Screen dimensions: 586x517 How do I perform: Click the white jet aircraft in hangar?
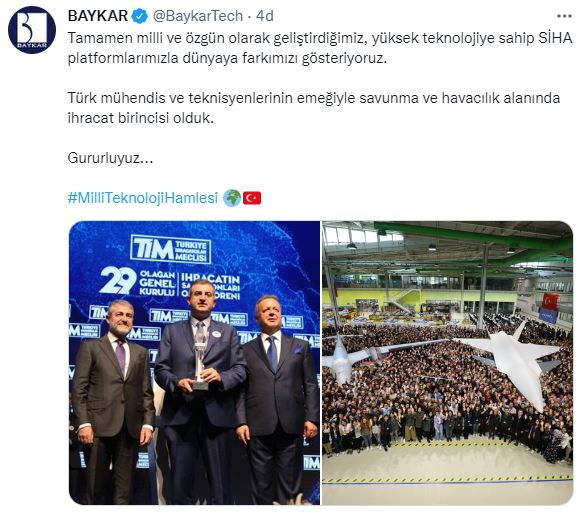coord(512,361)
